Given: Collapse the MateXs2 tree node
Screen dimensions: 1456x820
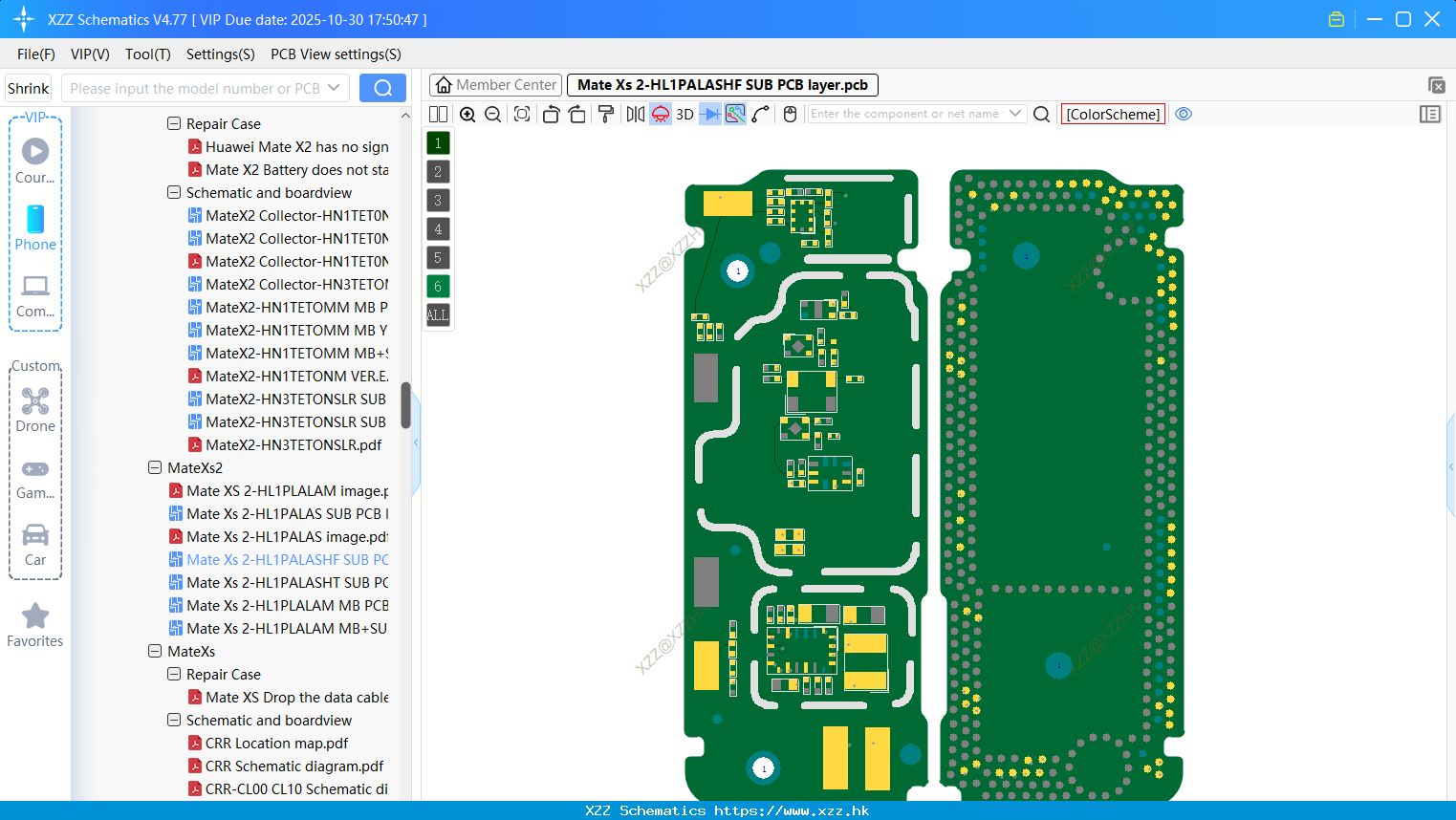Looking at the screenshot, I should 155,467.
